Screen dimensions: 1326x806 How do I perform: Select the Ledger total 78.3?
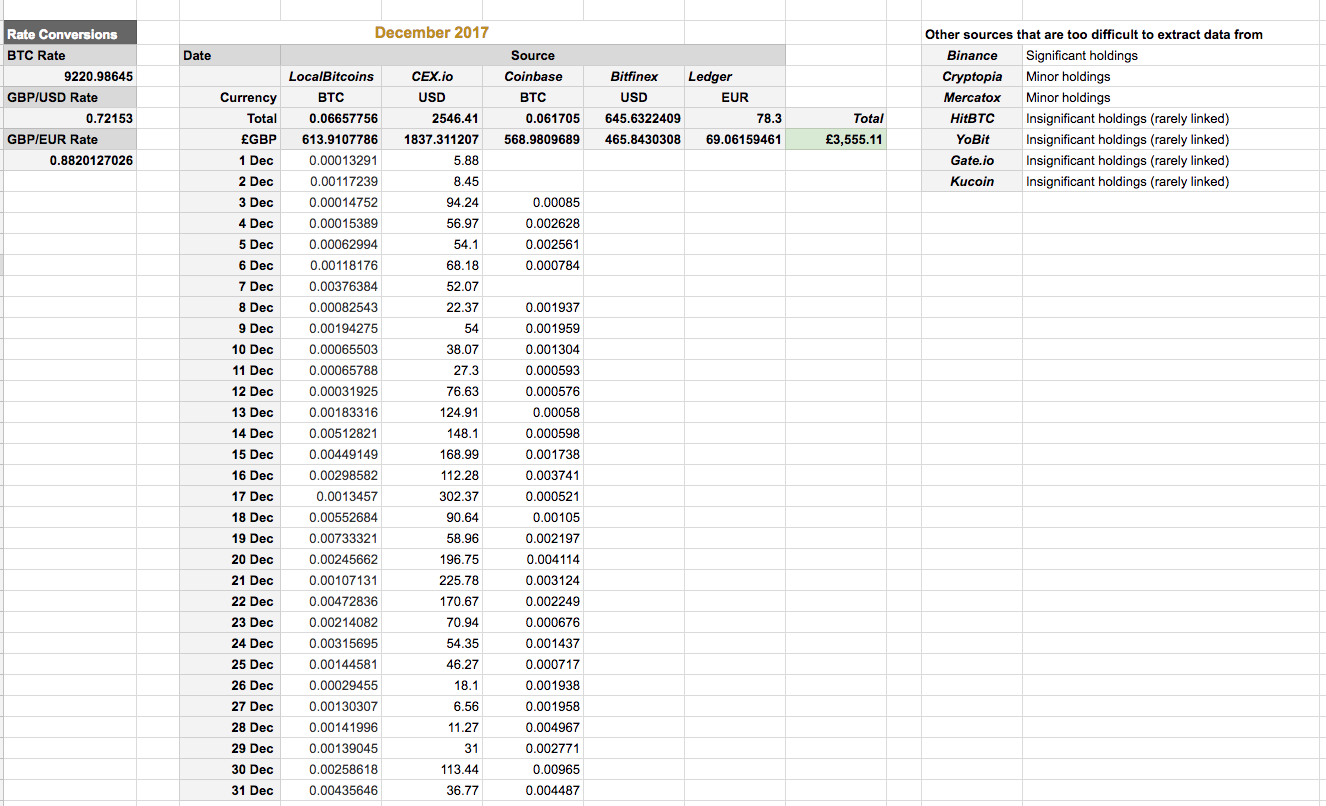735,118
